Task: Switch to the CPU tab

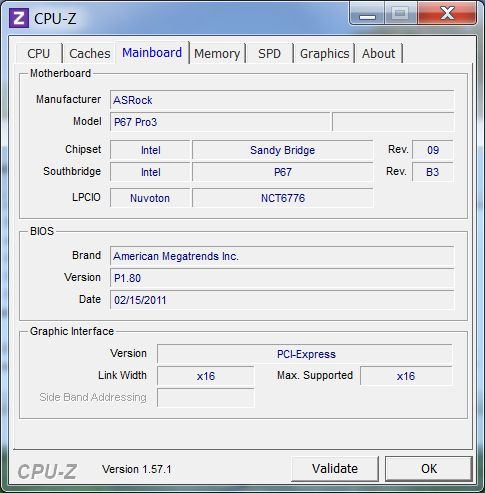Action: pyautogui.click(x=39, y=53)
